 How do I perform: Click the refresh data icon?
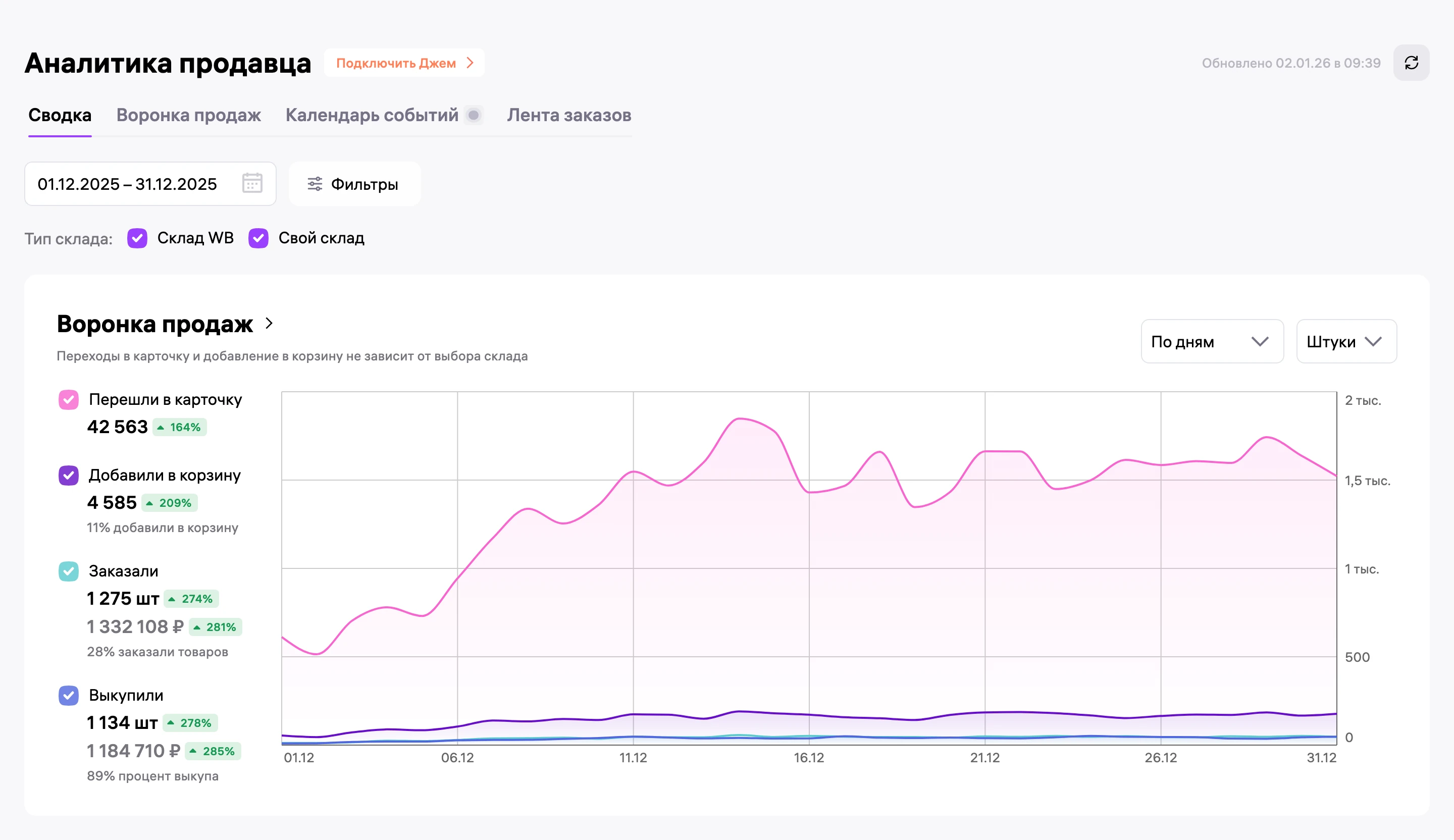pos(1411,63)
